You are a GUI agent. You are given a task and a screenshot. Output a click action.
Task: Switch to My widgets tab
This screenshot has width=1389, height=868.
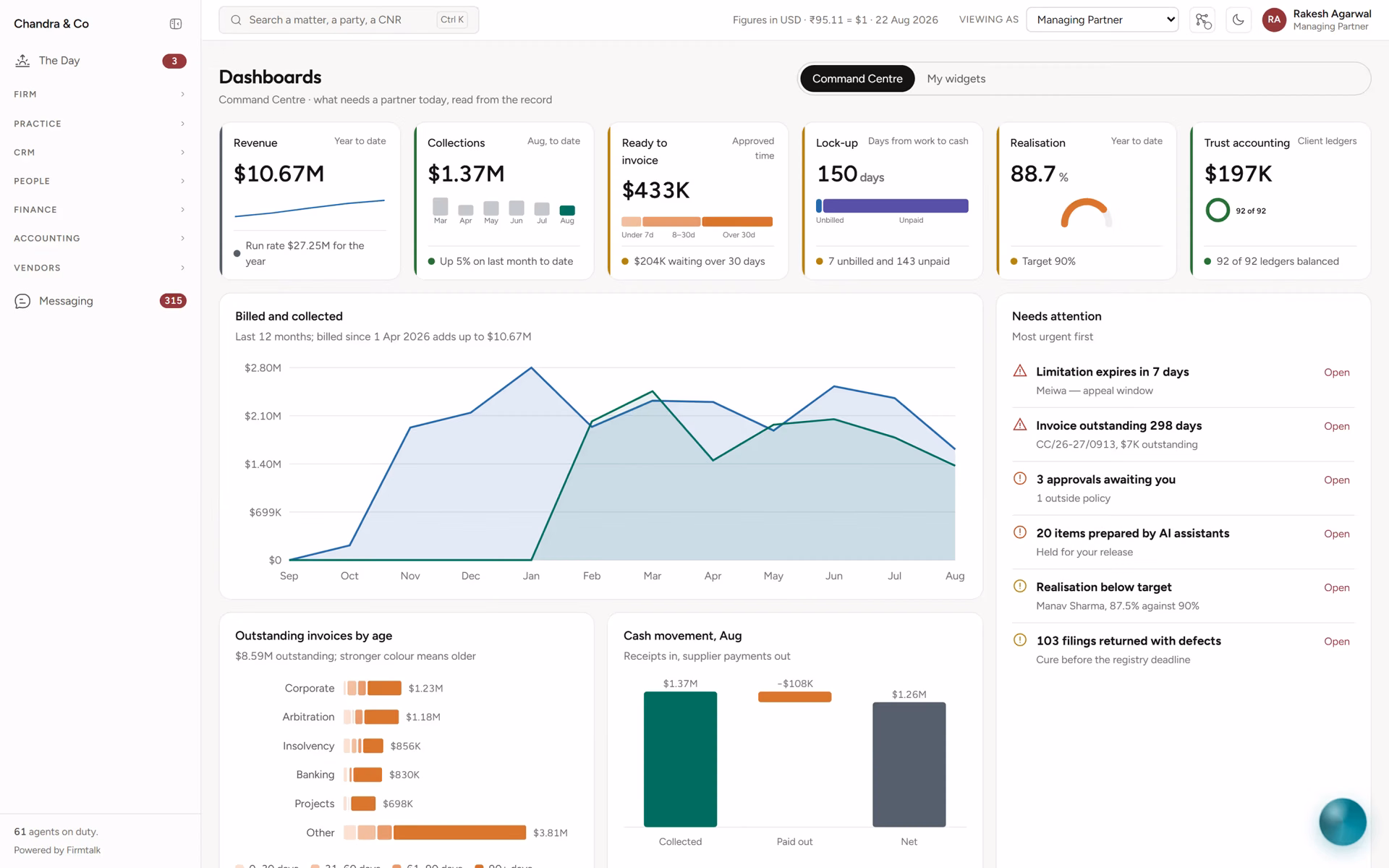(956, 79)
